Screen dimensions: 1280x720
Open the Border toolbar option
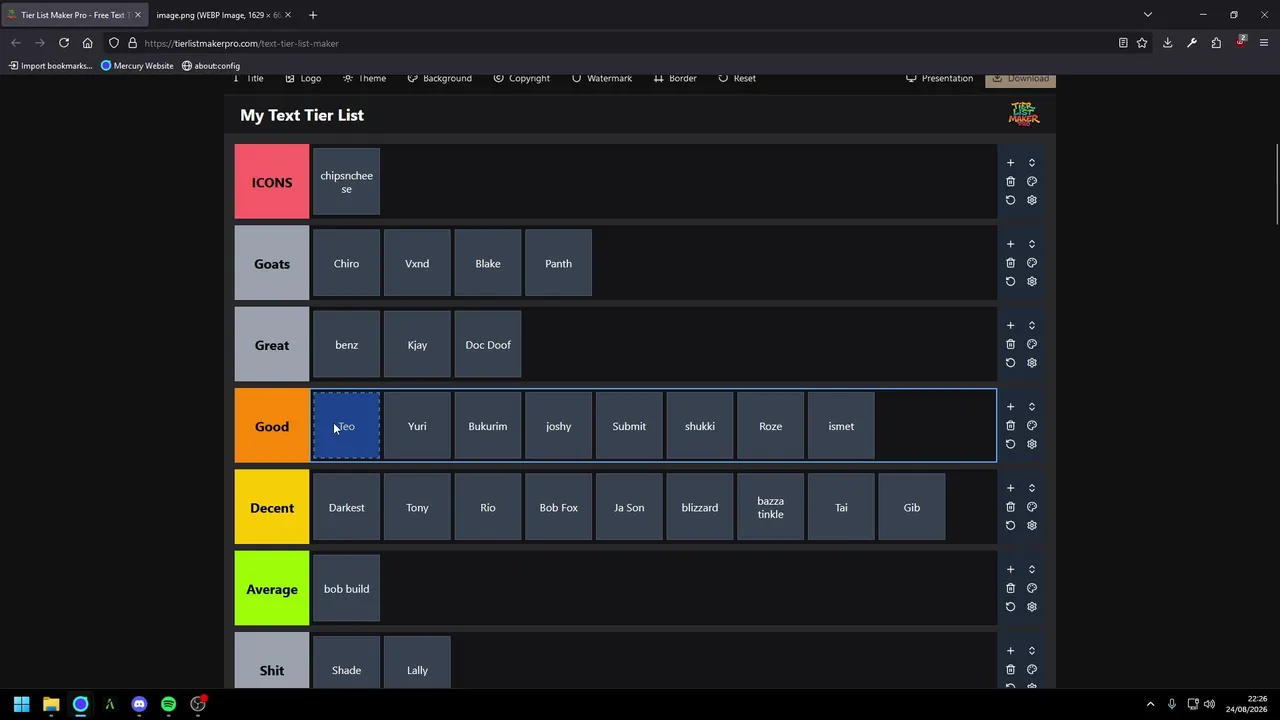[675, 78]
